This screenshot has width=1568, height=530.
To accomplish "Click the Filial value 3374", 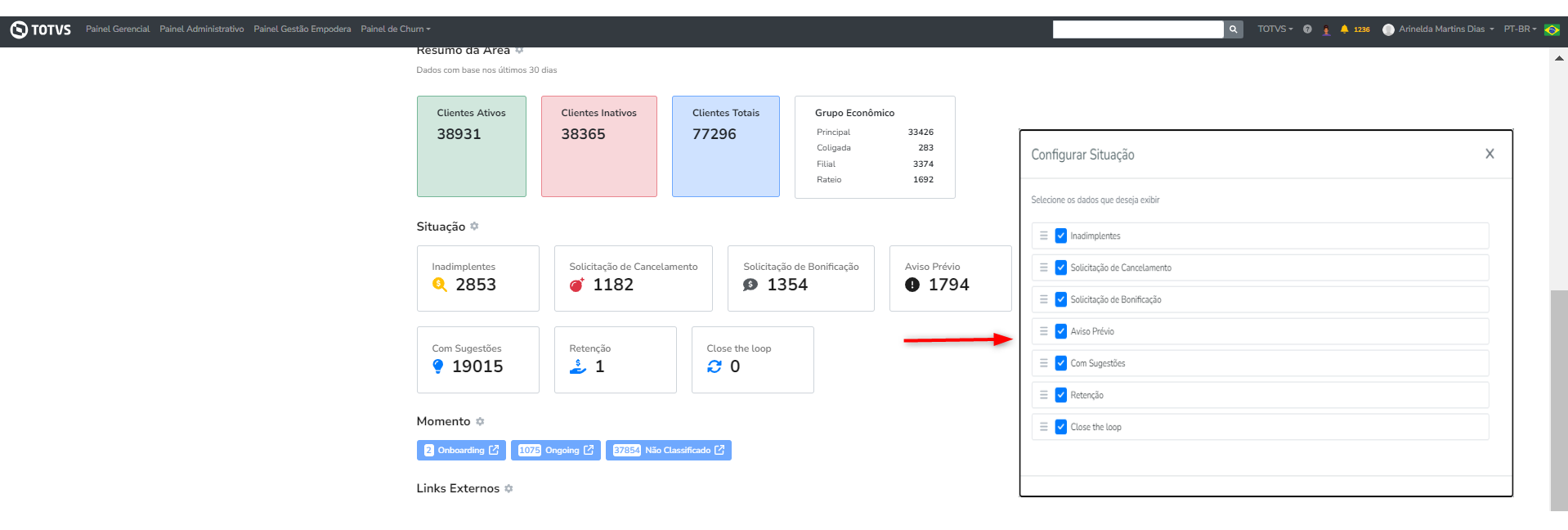I will pos(923,164).
